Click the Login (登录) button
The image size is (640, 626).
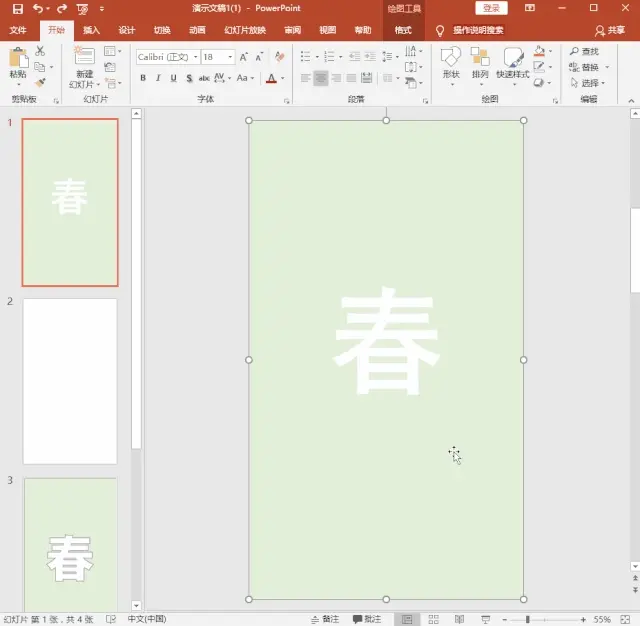pyautogui.click(x=491, y=8)
